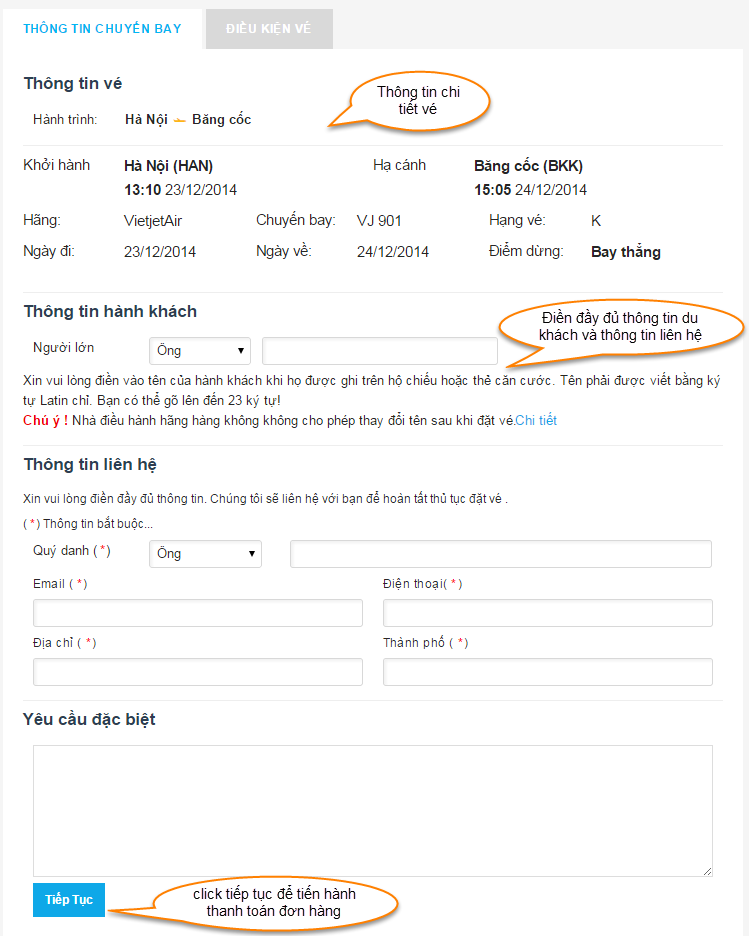Click the Người lớn passenger name field
The height and width of the screenshot is (936, 749).
click(380, 350)
